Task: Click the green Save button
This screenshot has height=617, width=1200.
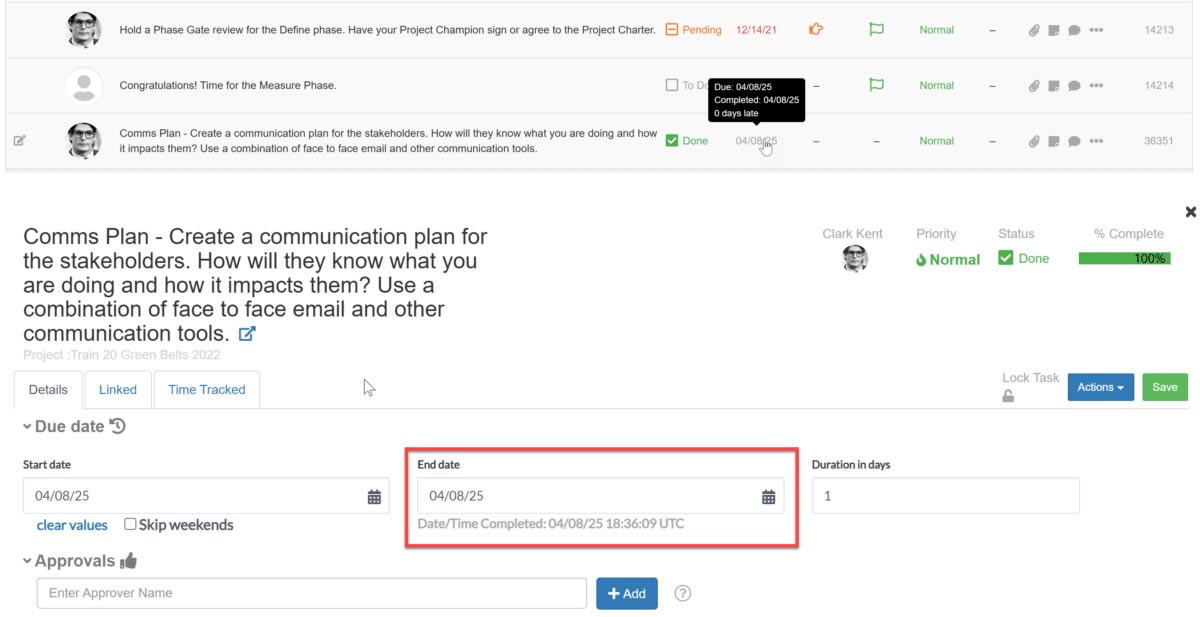Action: [x=1165, y=387]
